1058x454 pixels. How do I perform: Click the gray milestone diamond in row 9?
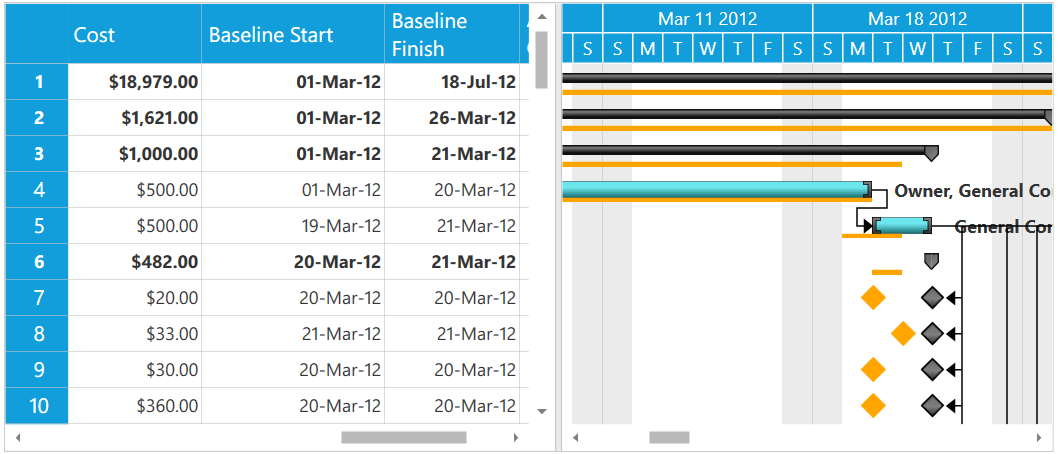932,370
